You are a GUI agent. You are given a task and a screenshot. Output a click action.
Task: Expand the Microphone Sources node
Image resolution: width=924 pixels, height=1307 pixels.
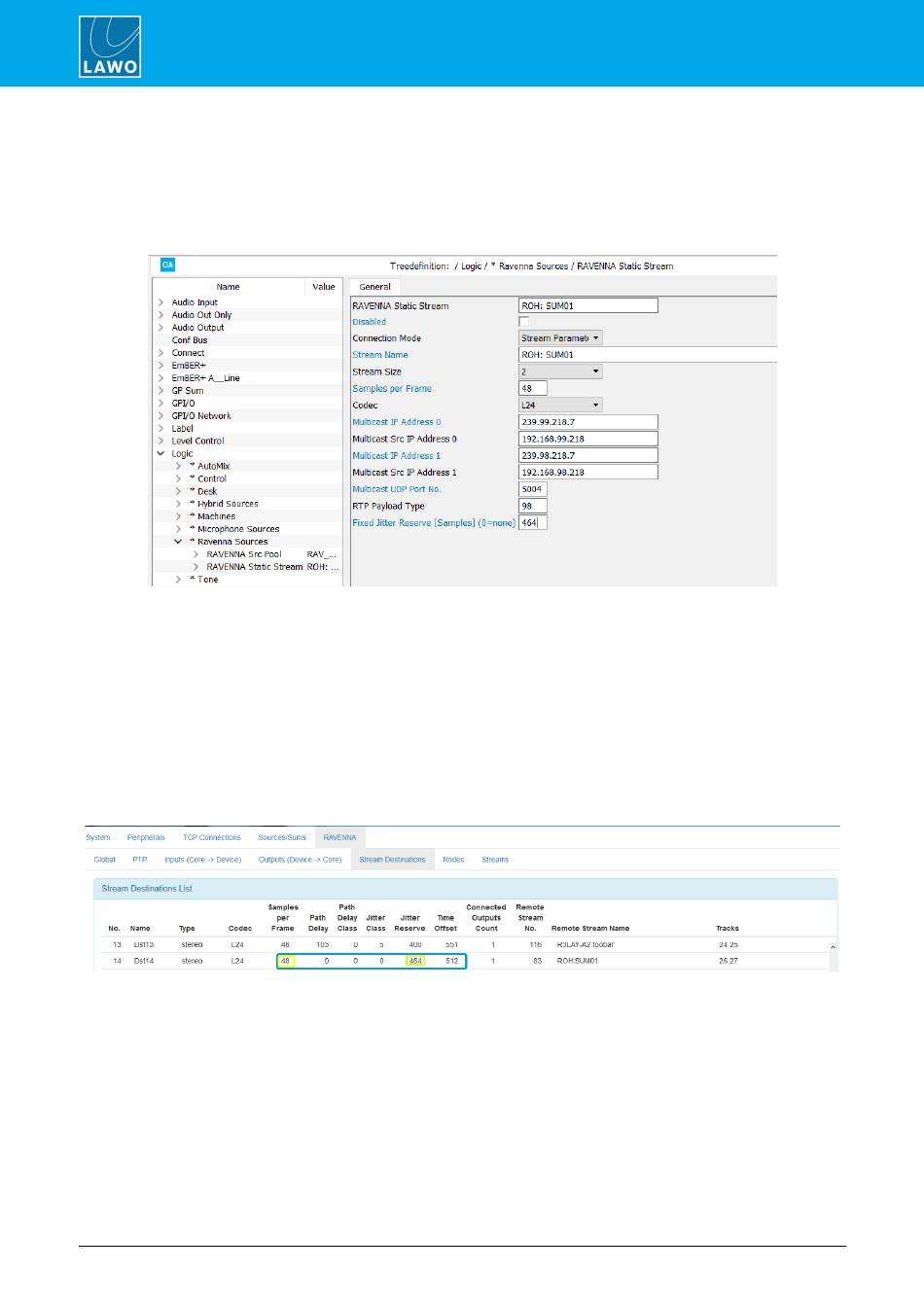pos(178,529)
